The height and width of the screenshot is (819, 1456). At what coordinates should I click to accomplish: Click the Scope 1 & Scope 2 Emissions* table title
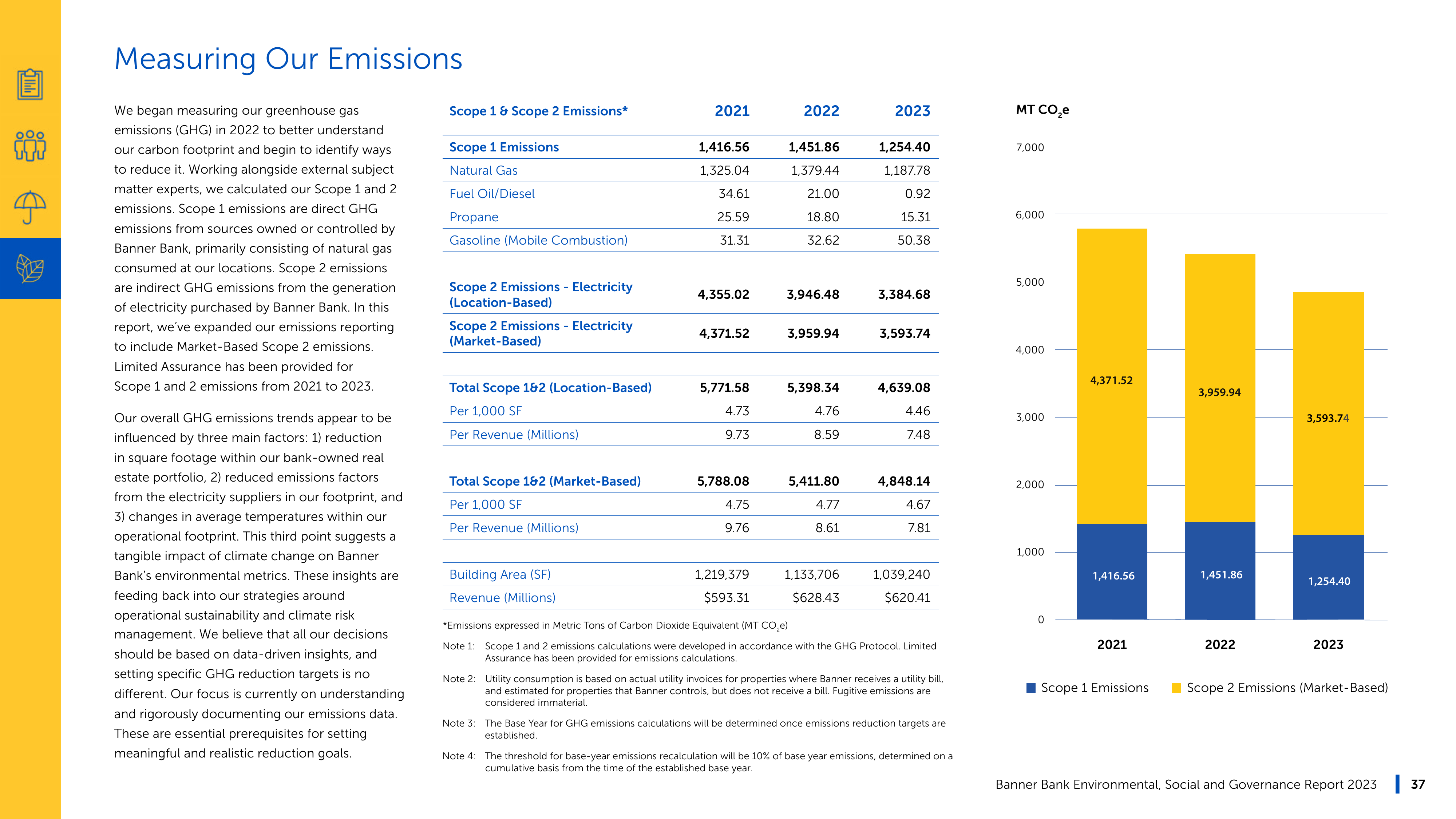coord(538,111)
